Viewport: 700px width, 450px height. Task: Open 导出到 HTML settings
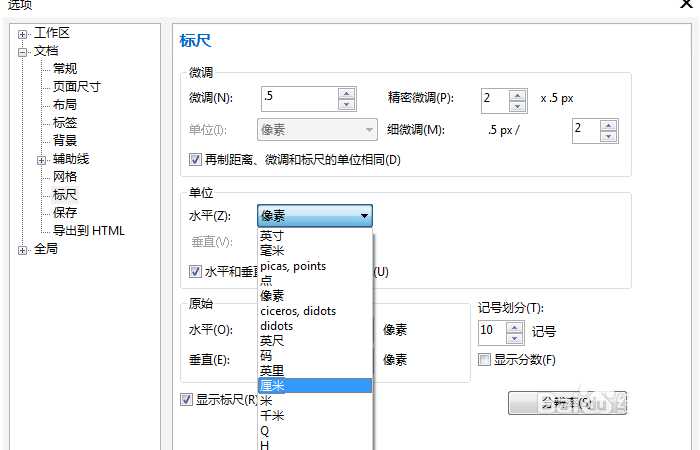point(88,231)
